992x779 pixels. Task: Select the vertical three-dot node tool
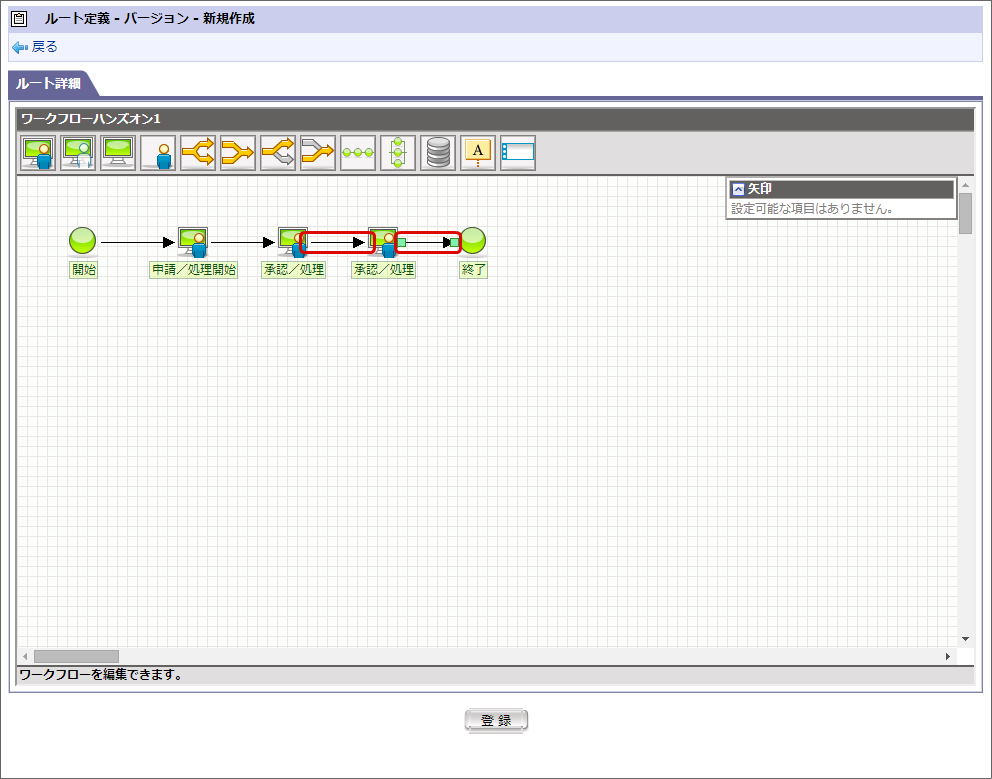[398, 153]
